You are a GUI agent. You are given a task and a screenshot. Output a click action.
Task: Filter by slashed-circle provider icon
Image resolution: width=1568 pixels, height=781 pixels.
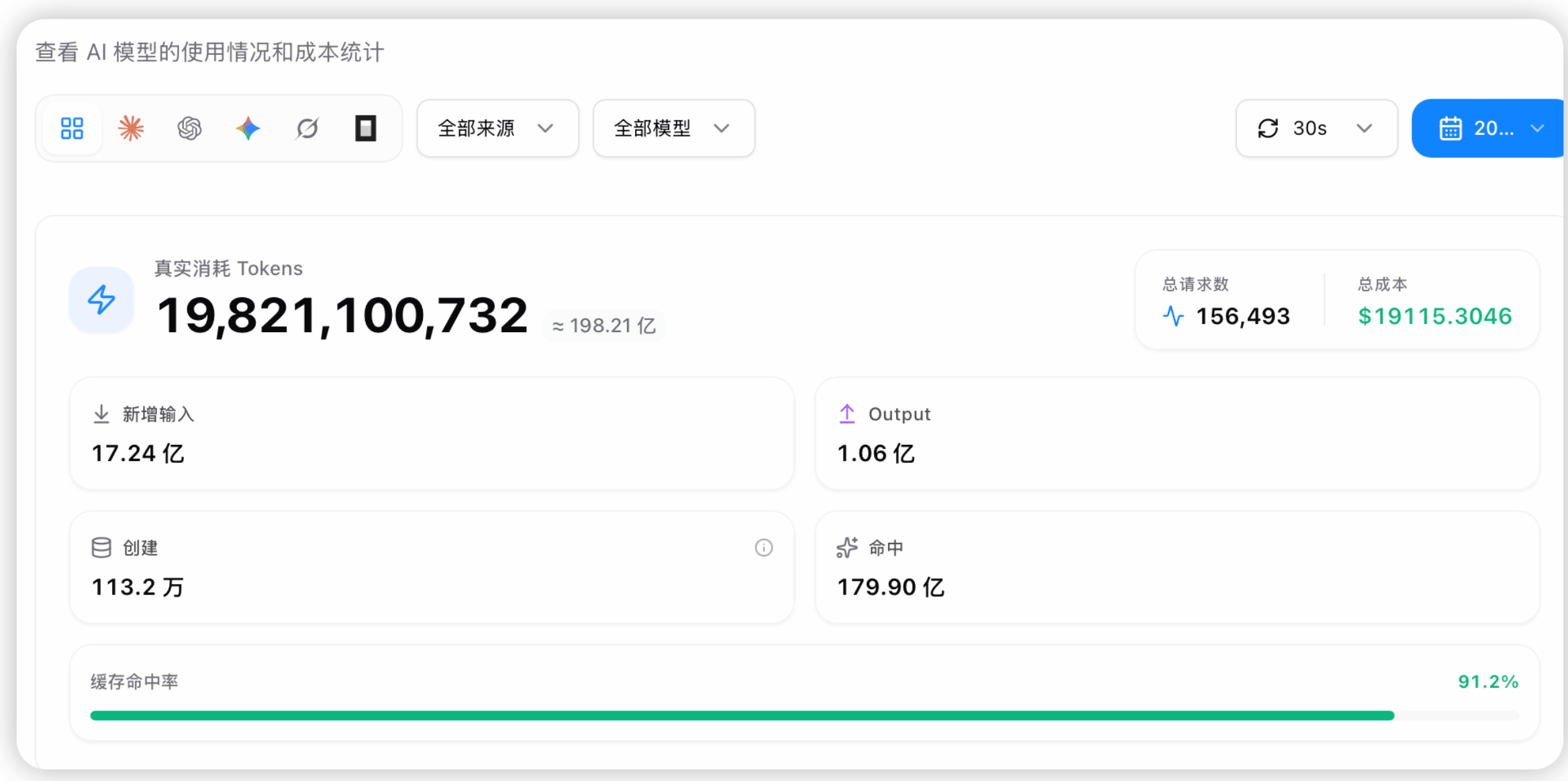(x=307, y=128)
